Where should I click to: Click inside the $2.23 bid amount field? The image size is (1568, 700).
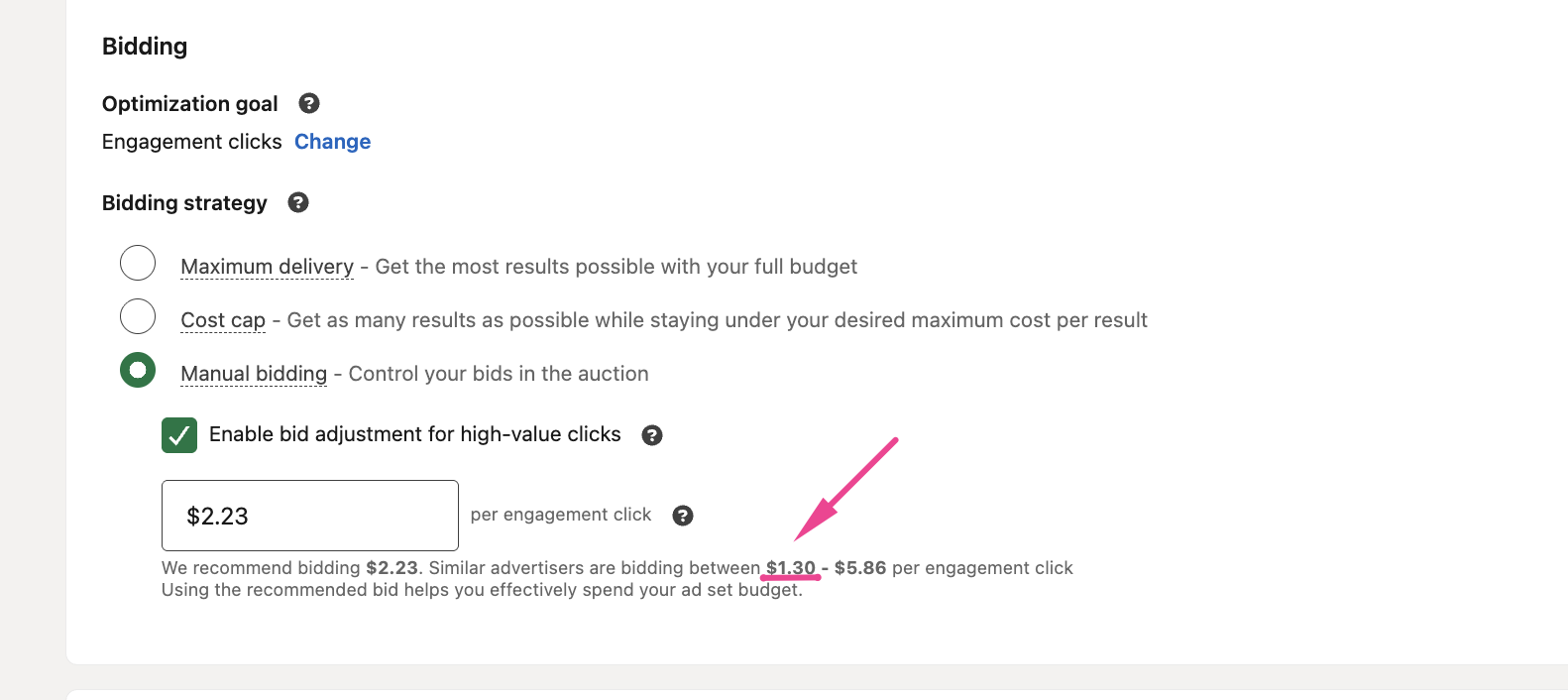(x=309, y=515)
